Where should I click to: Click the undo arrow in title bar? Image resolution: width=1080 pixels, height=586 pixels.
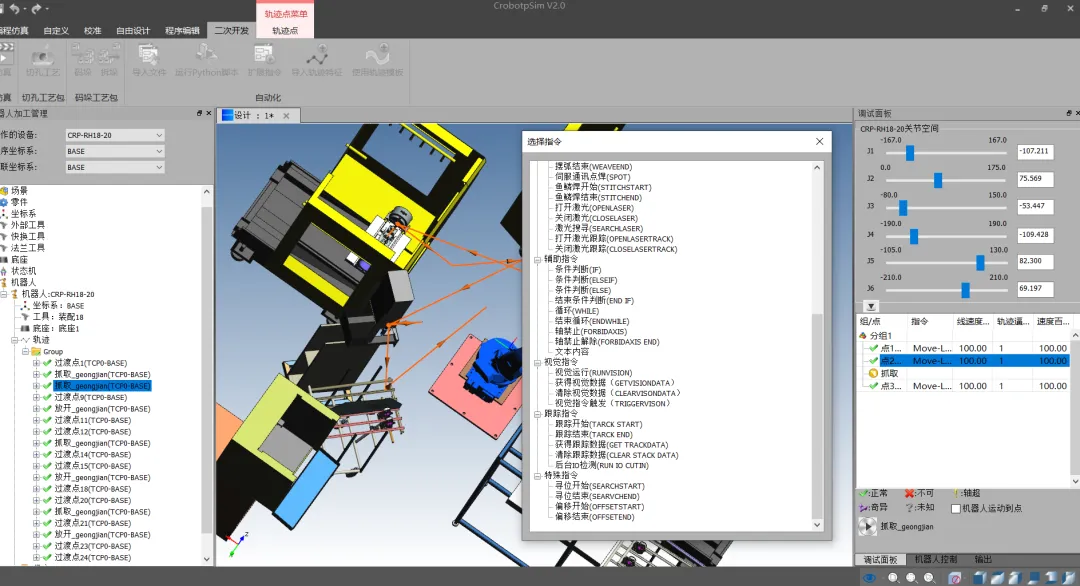pos(15,8)
